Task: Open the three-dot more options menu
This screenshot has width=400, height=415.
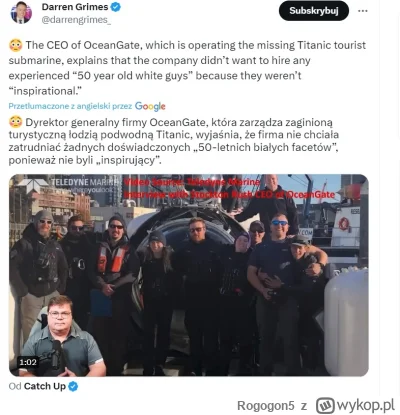Action: (x=363, y=11)
